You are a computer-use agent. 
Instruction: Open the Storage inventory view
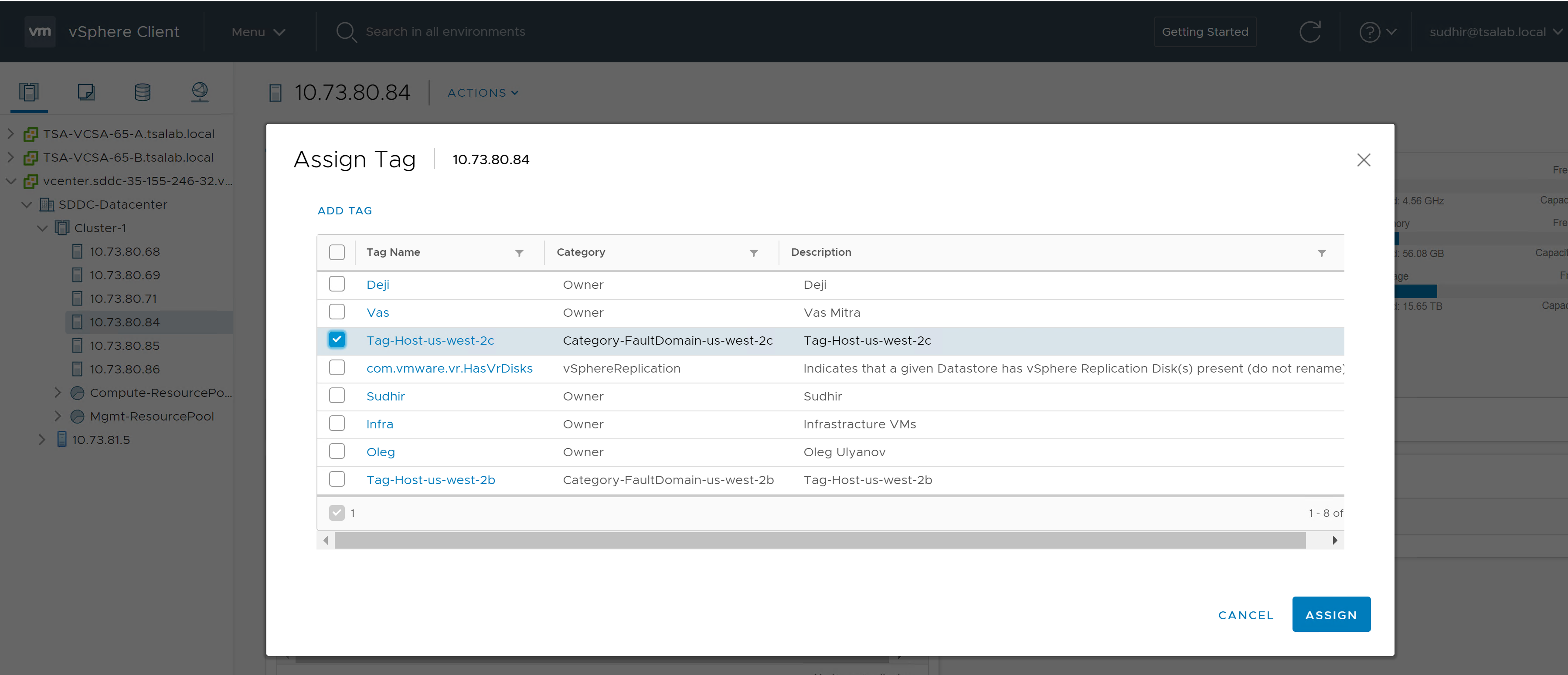143,92
